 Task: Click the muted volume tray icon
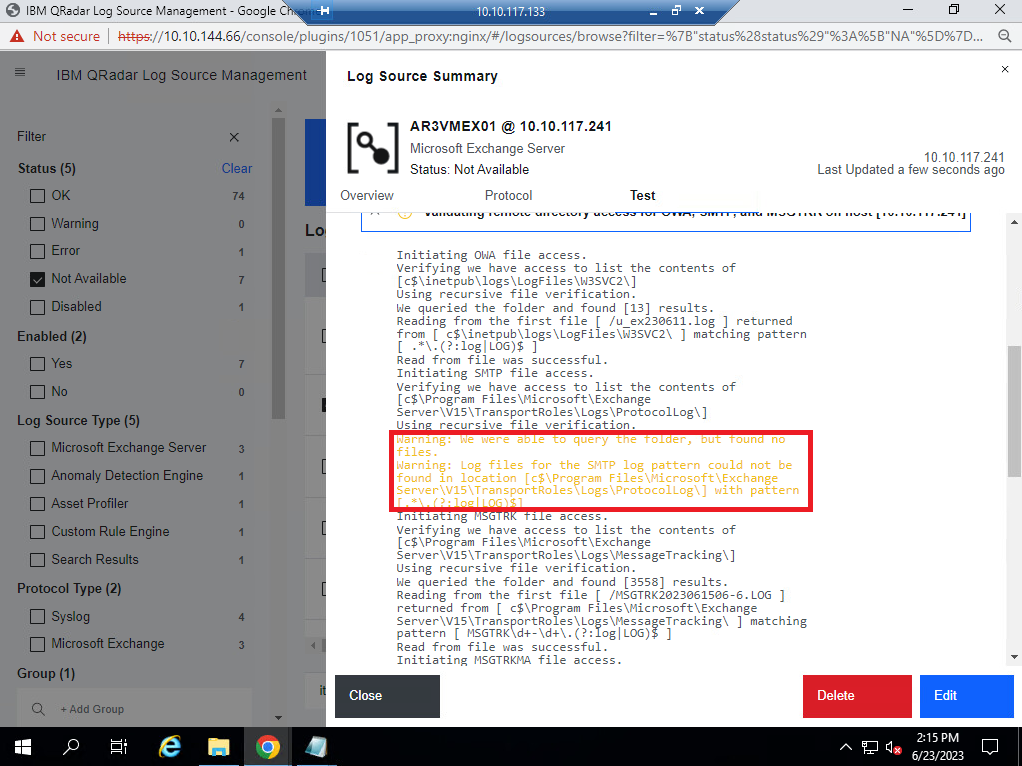(893, 747)
